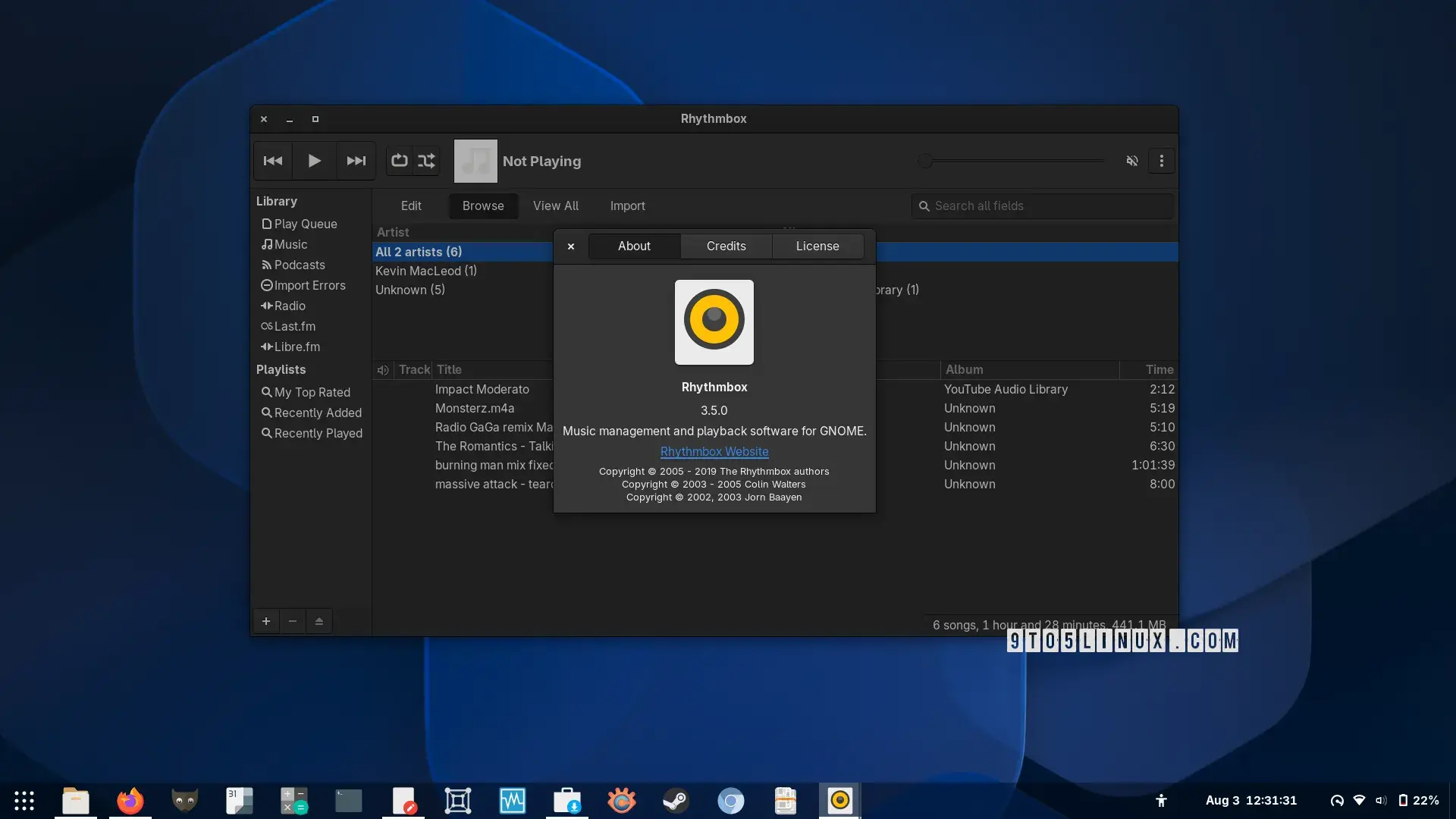Switch to the About tab
The width and height of the screenshot is (1456, 819).
tap(634, 246)
